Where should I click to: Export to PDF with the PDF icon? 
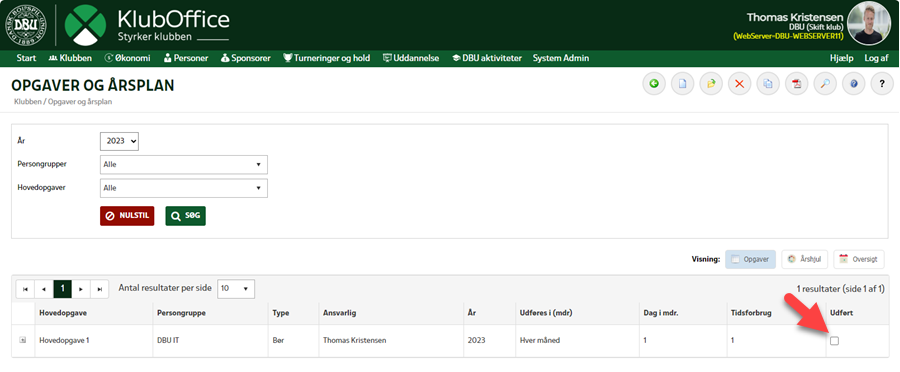[x=796, y=84]
